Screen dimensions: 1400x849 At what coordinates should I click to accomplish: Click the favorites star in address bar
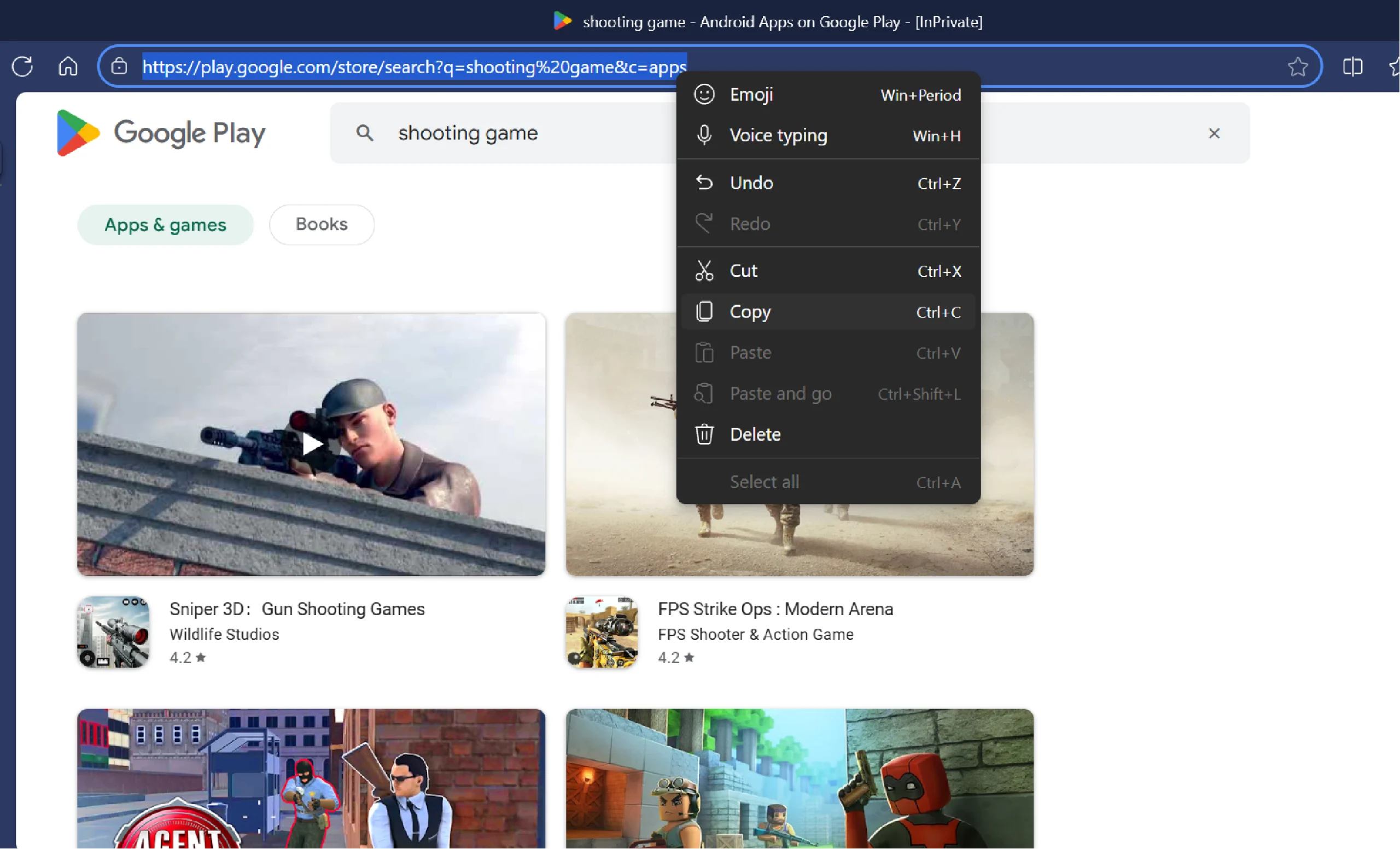pyautogui.click(x=1297, y=67)
